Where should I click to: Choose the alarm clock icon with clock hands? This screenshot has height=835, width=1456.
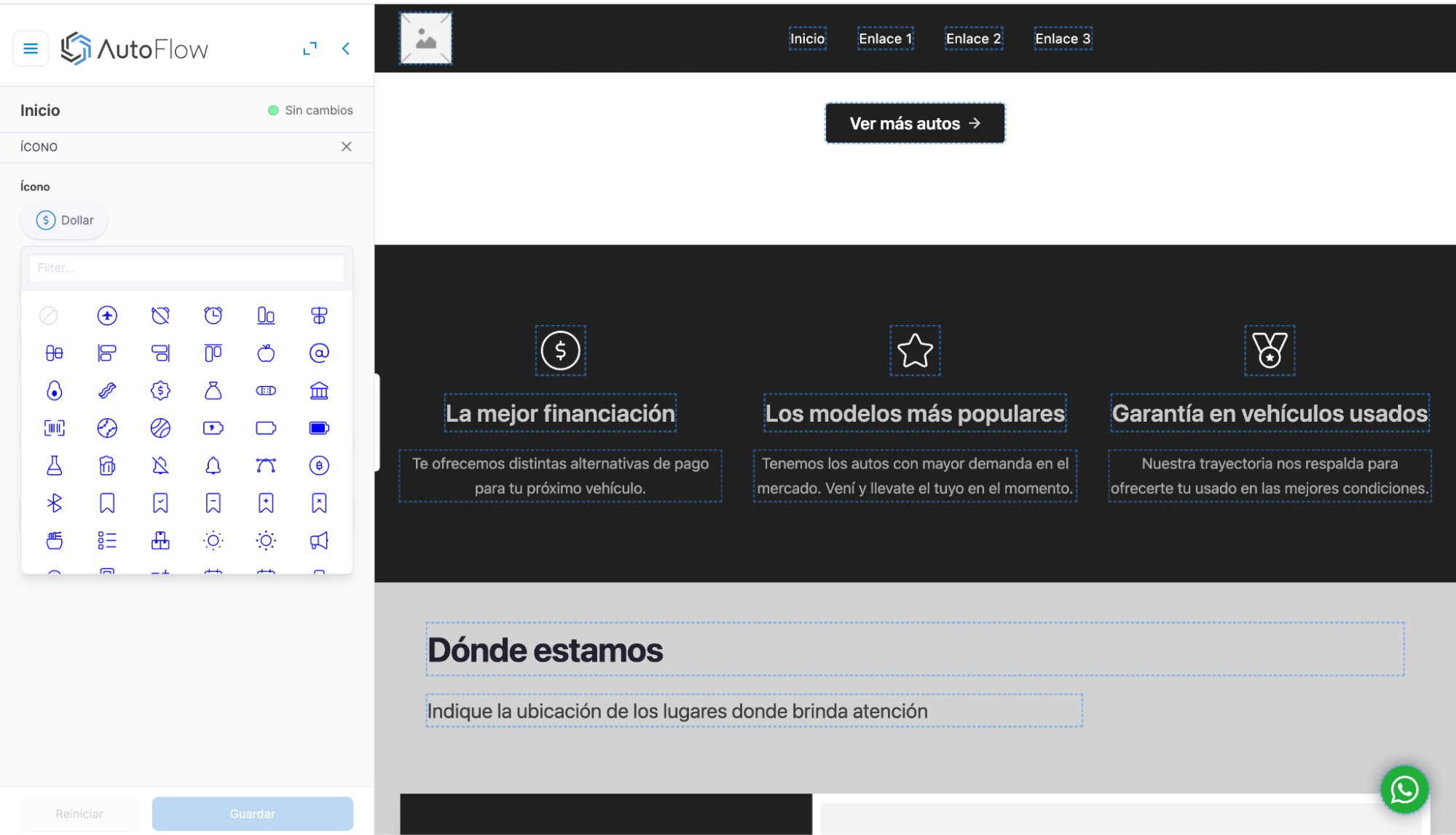(x=213, y=315)
